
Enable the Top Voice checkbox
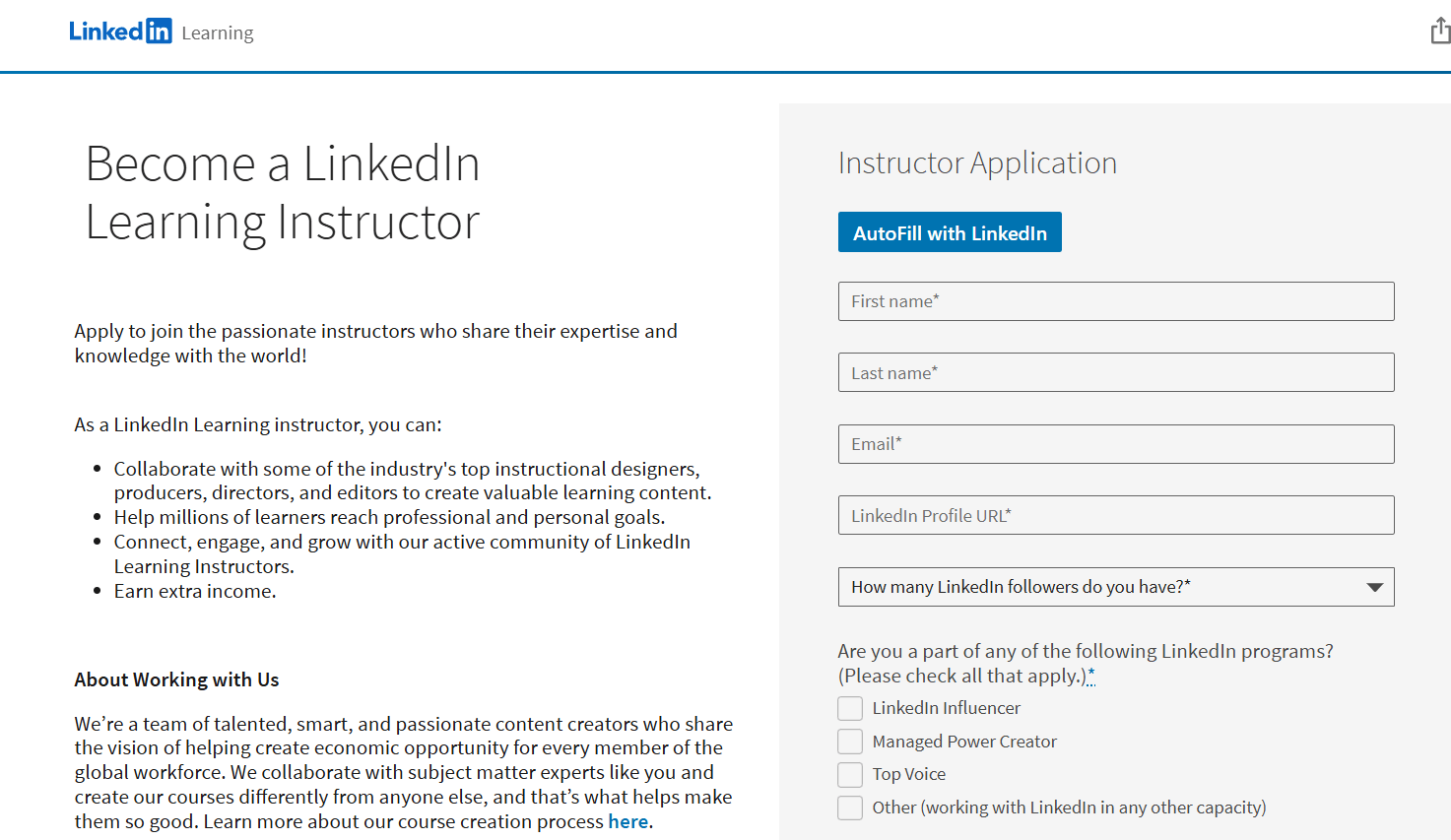(x=850, y=775)
